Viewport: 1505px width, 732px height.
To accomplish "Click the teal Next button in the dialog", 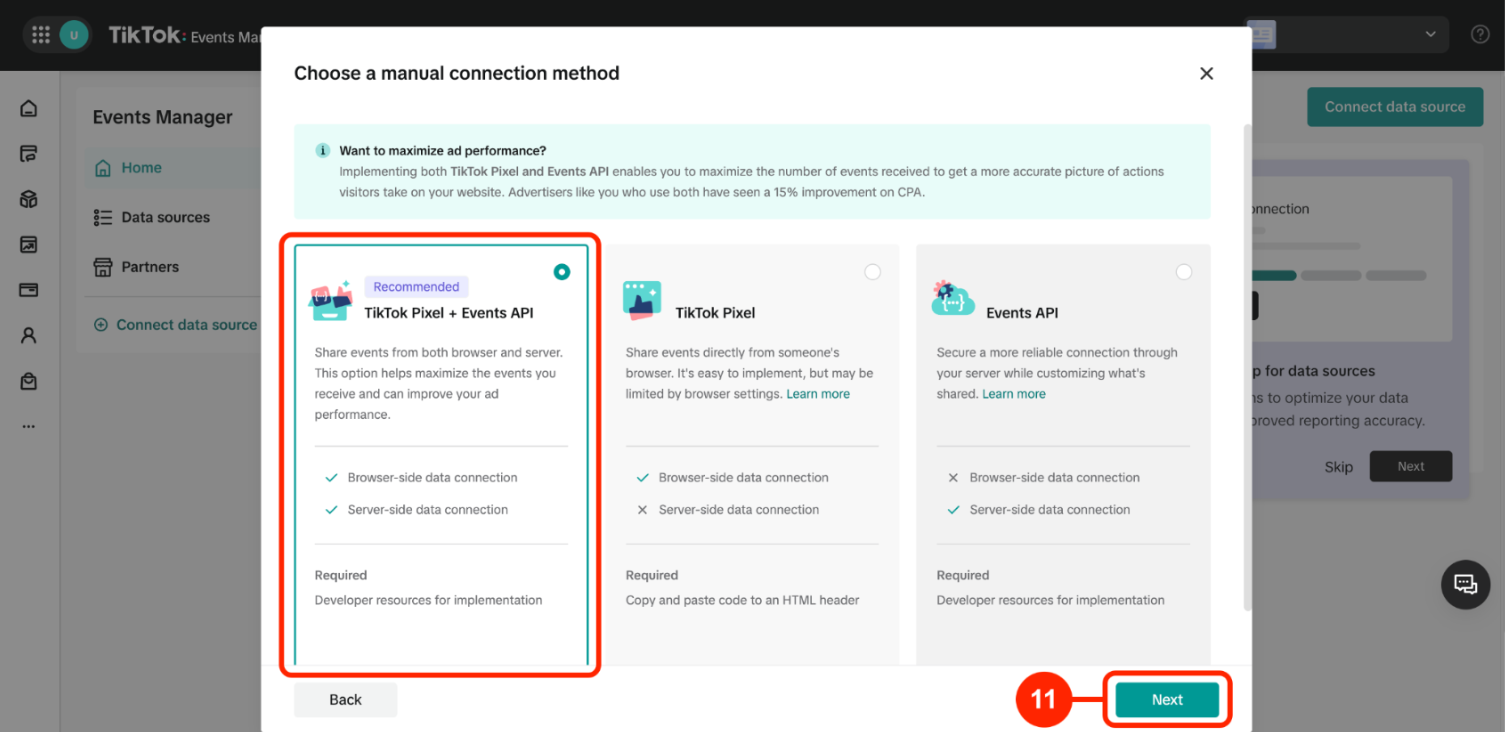I will coord(1167,700).
